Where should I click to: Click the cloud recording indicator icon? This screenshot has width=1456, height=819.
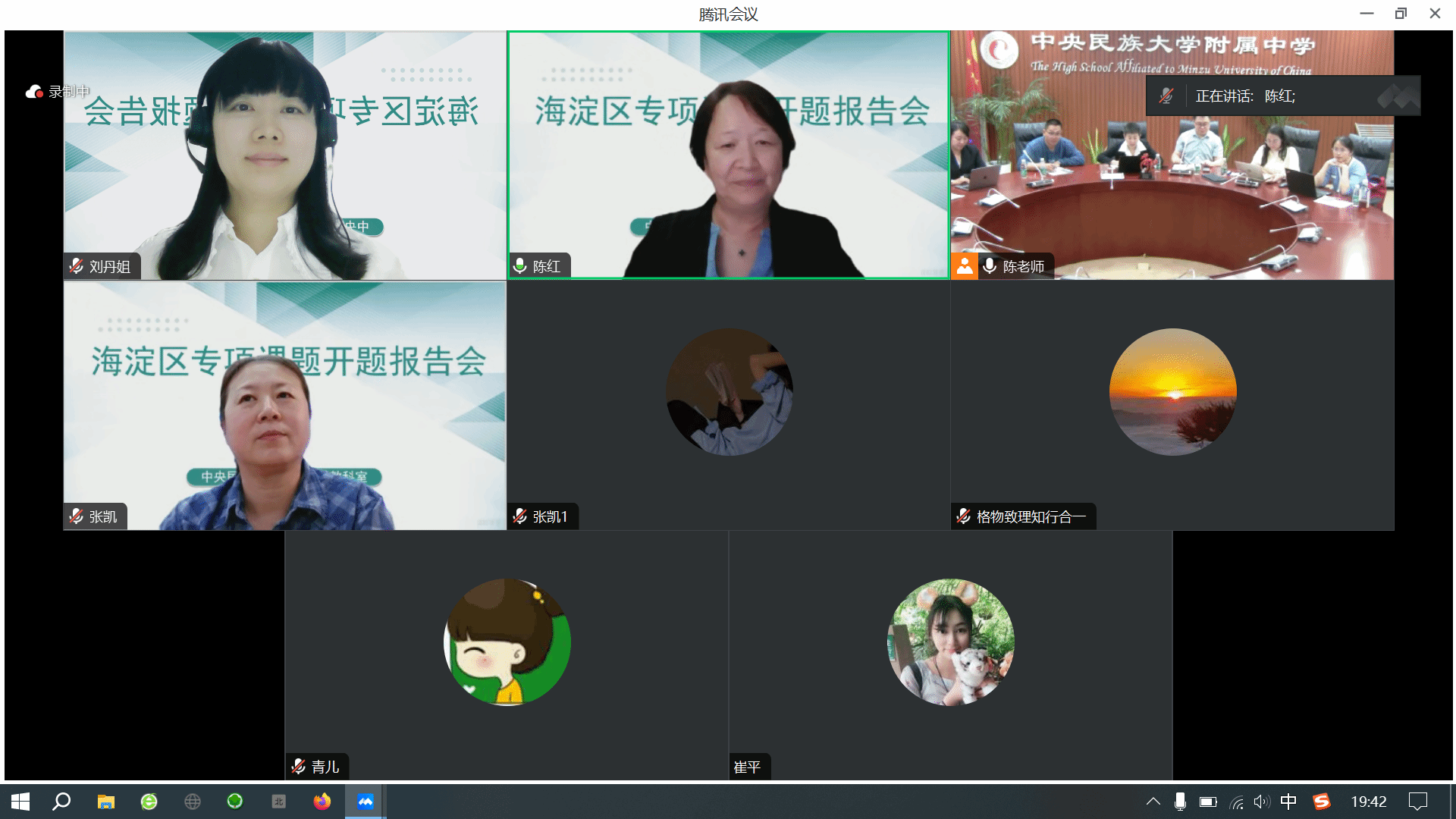click(x=34, y=92)
